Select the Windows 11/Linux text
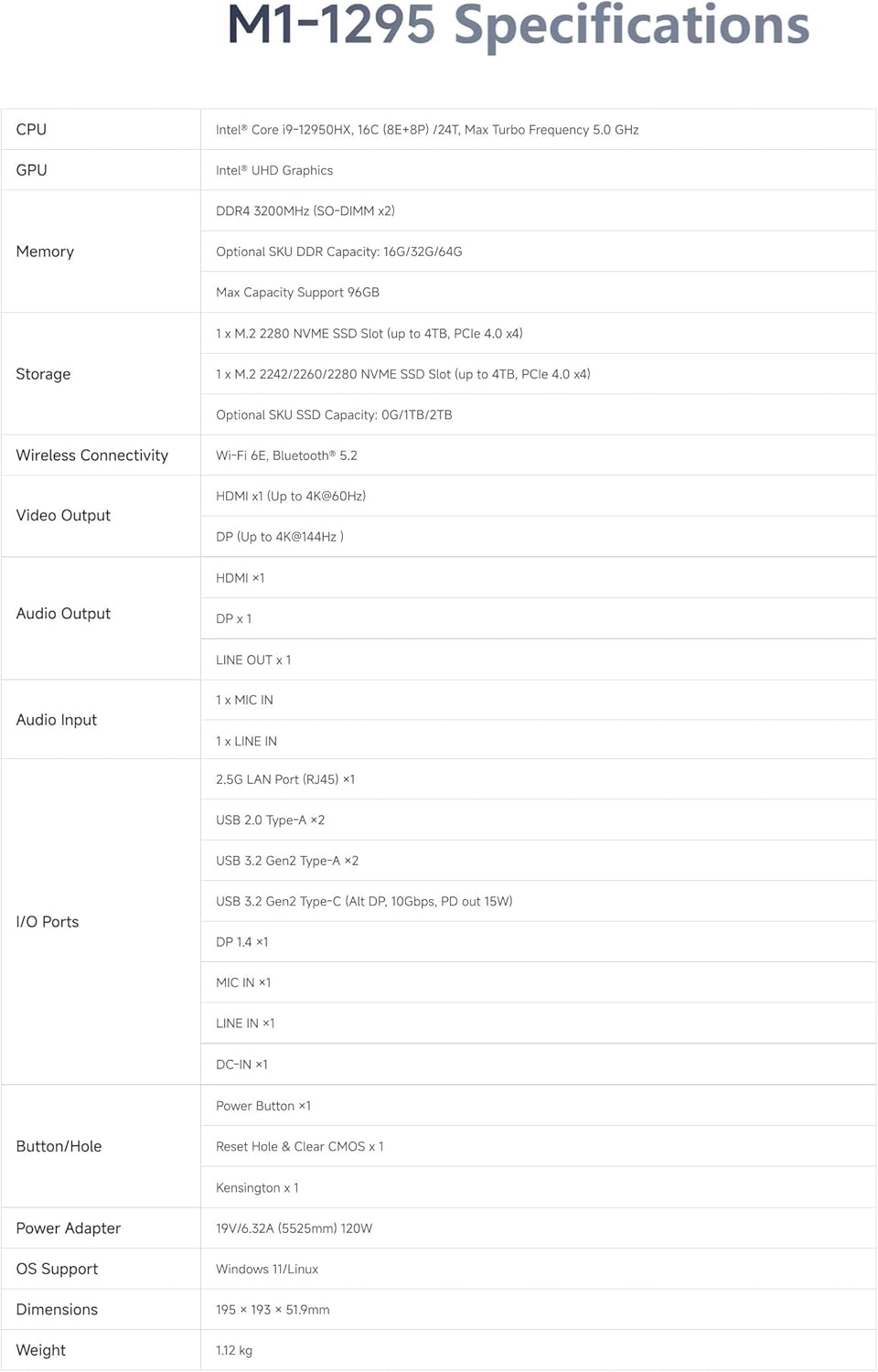The height and width of the screenshot is (1372, 878). pyautogui.click(x=267, y=1270)
